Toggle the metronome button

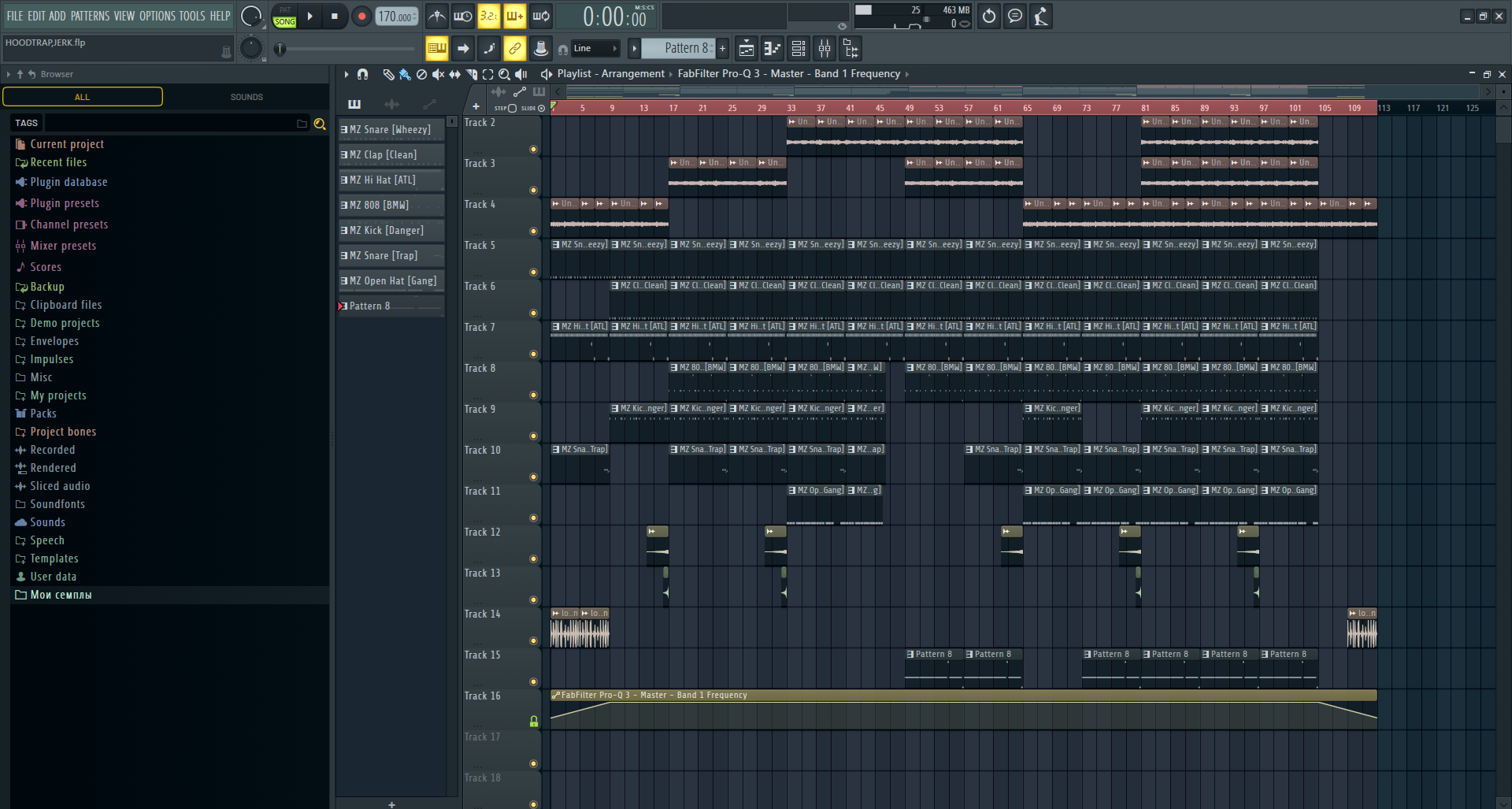(x=436, y=16)
